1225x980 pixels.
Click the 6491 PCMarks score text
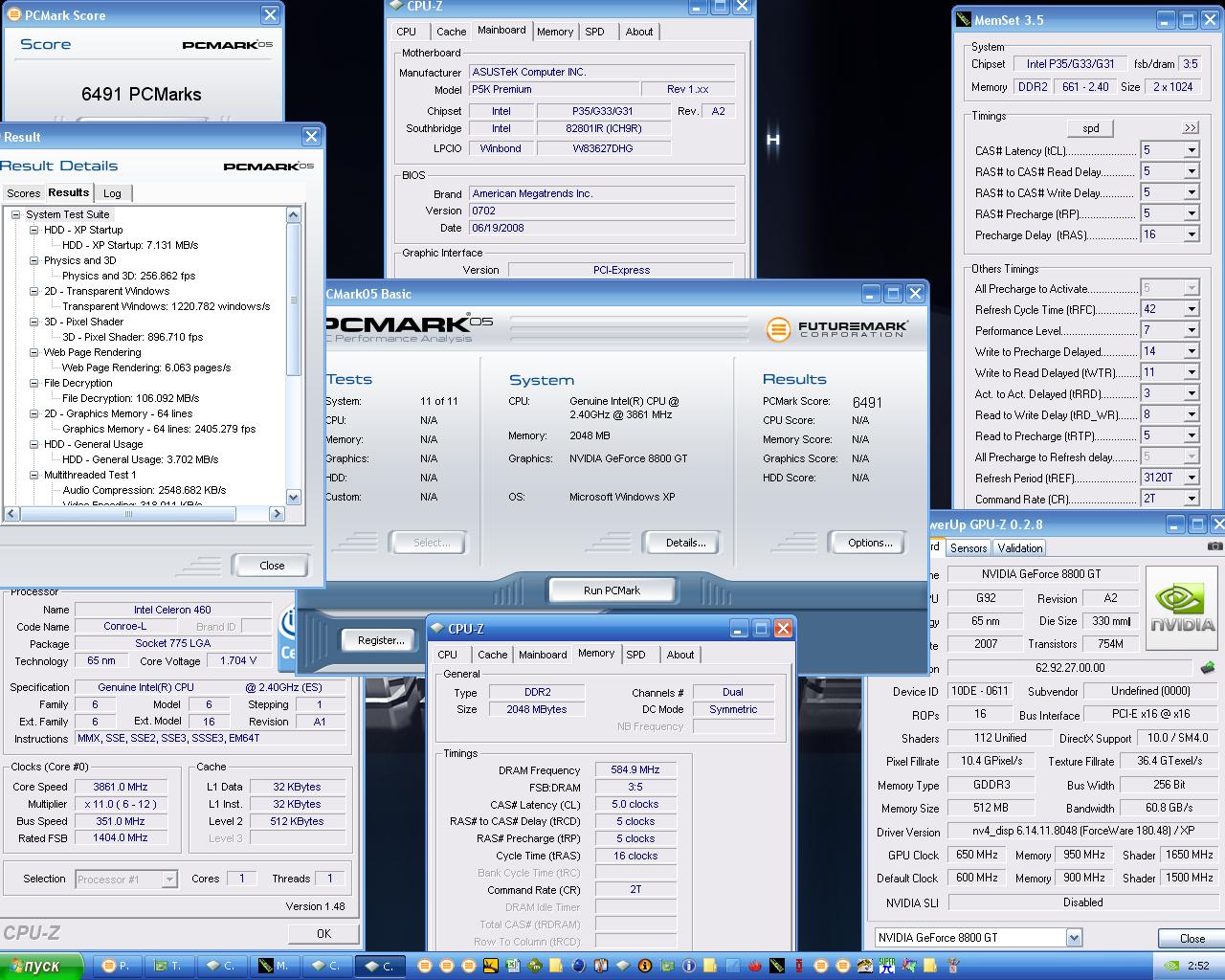pyautogui.click(x=142, y=94)
